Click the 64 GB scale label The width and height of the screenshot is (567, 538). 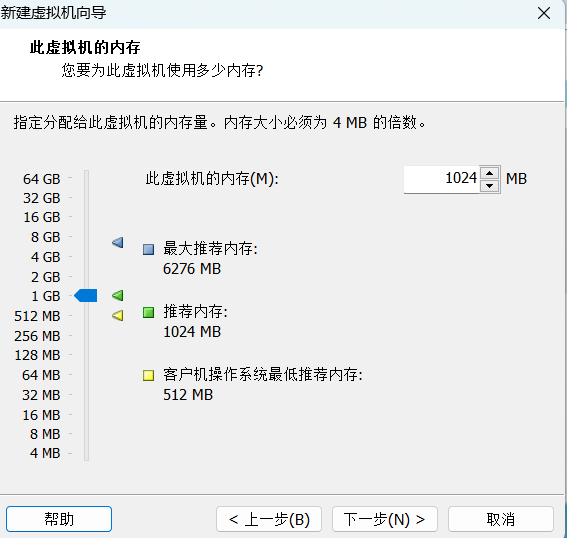pyautogui.click(x=42, y=179)
